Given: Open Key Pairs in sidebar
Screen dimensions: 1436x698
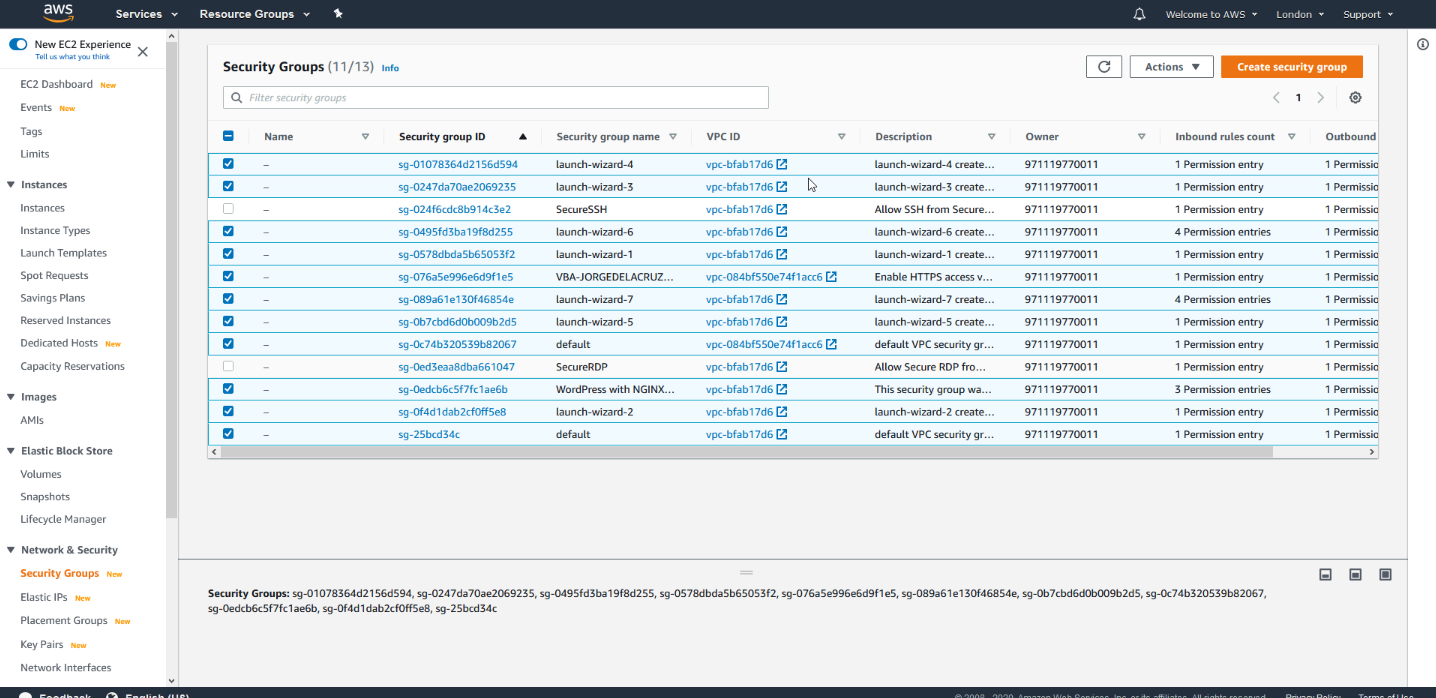Looking at the screenshot, I should pyautogui.click(x=42, y=645).
